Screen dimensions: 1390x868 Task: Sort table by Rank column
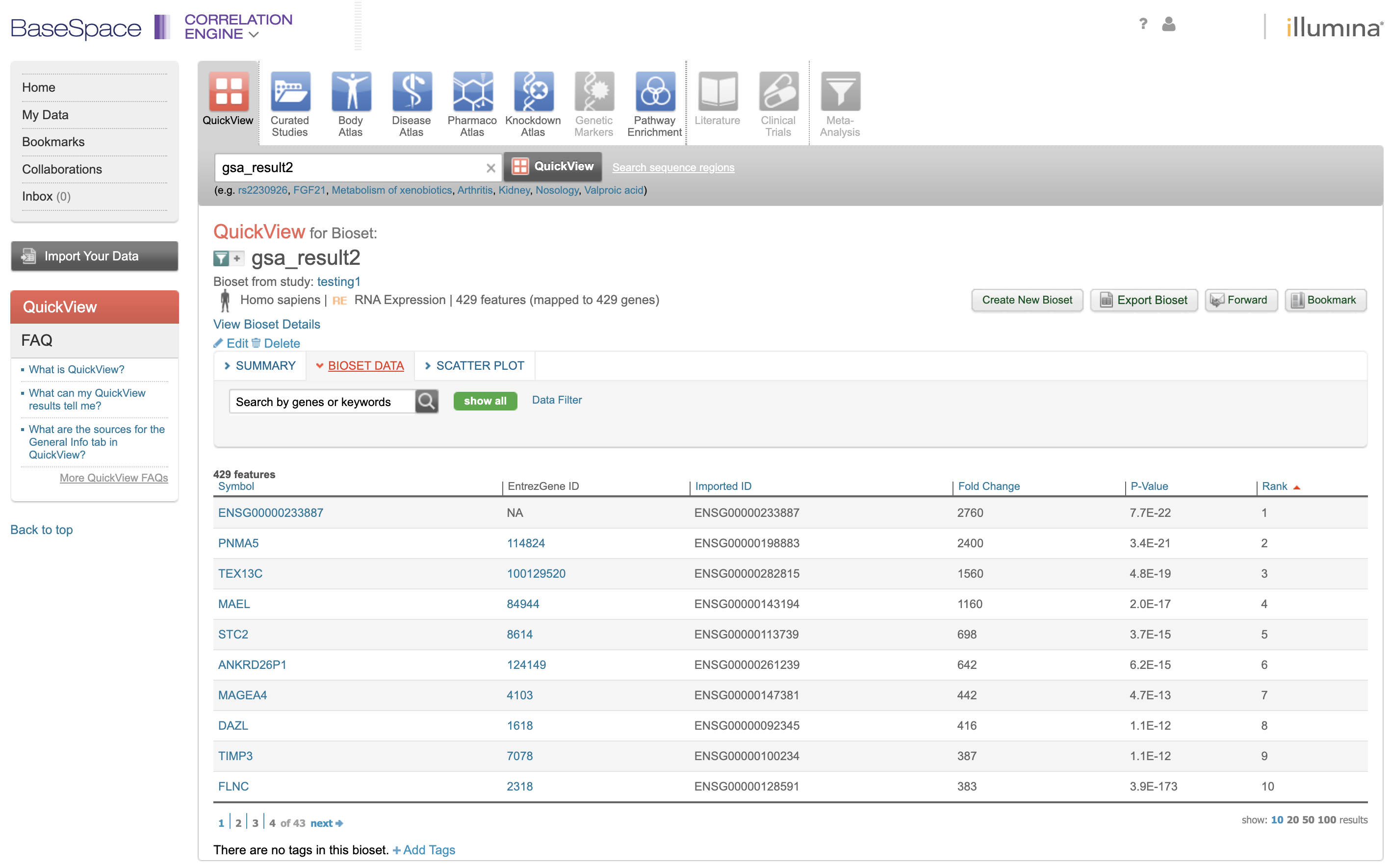tap(1275, 486)
